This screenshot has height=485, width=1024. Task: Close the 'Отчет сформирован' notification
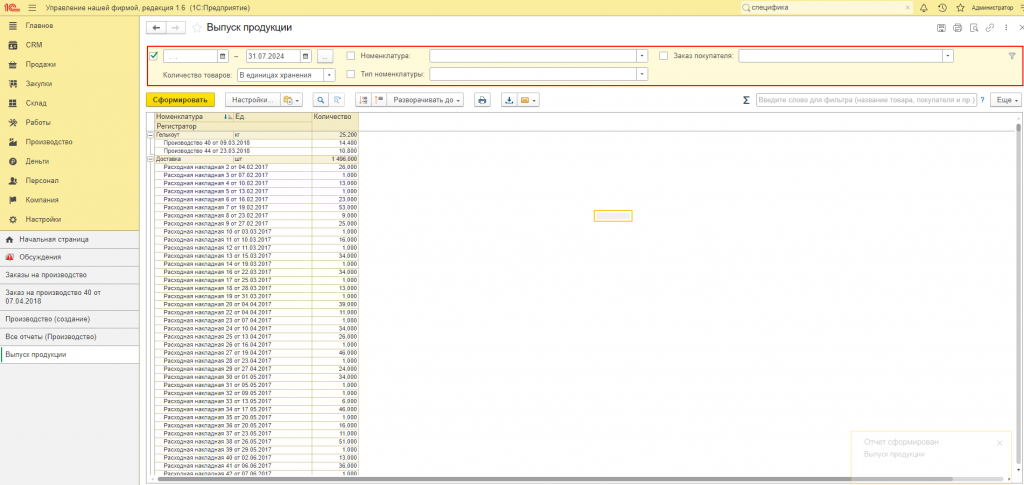(999, 443)
